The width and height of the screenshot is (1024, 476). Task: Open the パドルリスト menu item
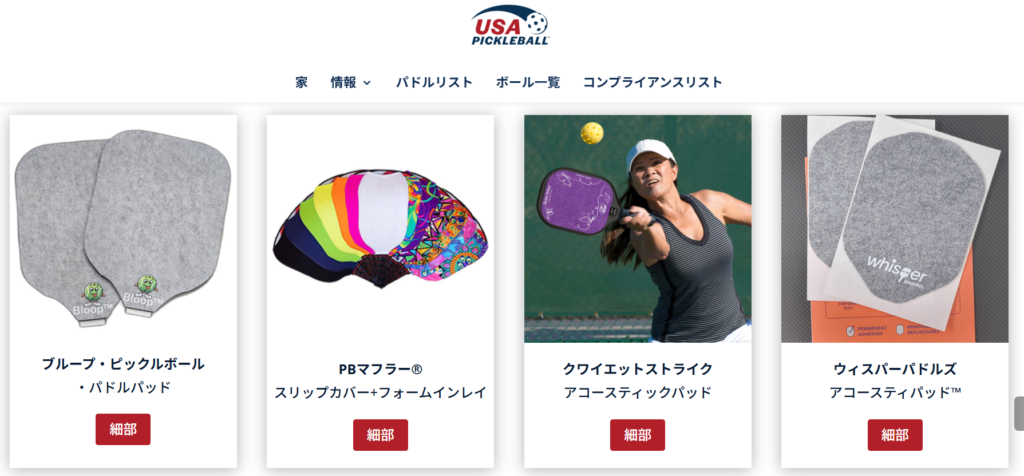(434, 82)
